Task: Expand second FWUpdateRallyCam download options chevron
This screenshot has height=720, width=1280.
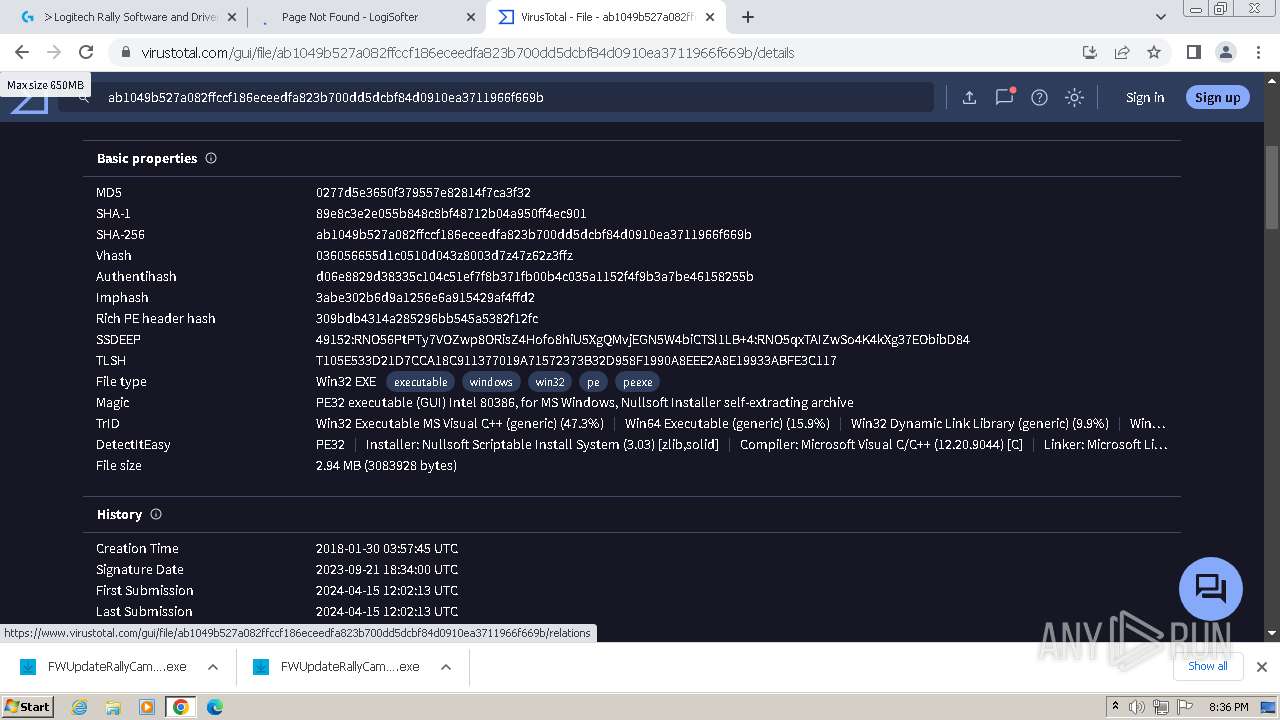Action: click(446, 667)
